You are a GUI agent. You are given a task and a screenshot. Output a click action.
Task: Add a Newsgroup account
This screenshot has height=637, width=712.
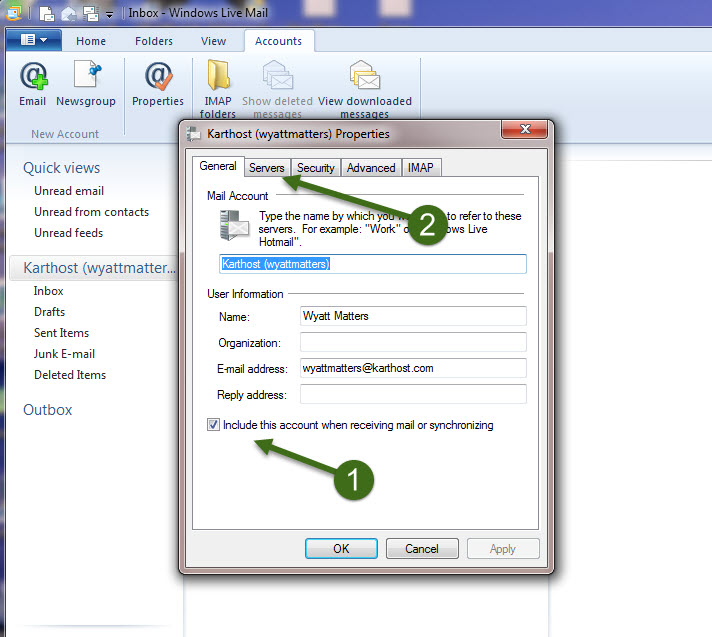(x=86, y=84)
